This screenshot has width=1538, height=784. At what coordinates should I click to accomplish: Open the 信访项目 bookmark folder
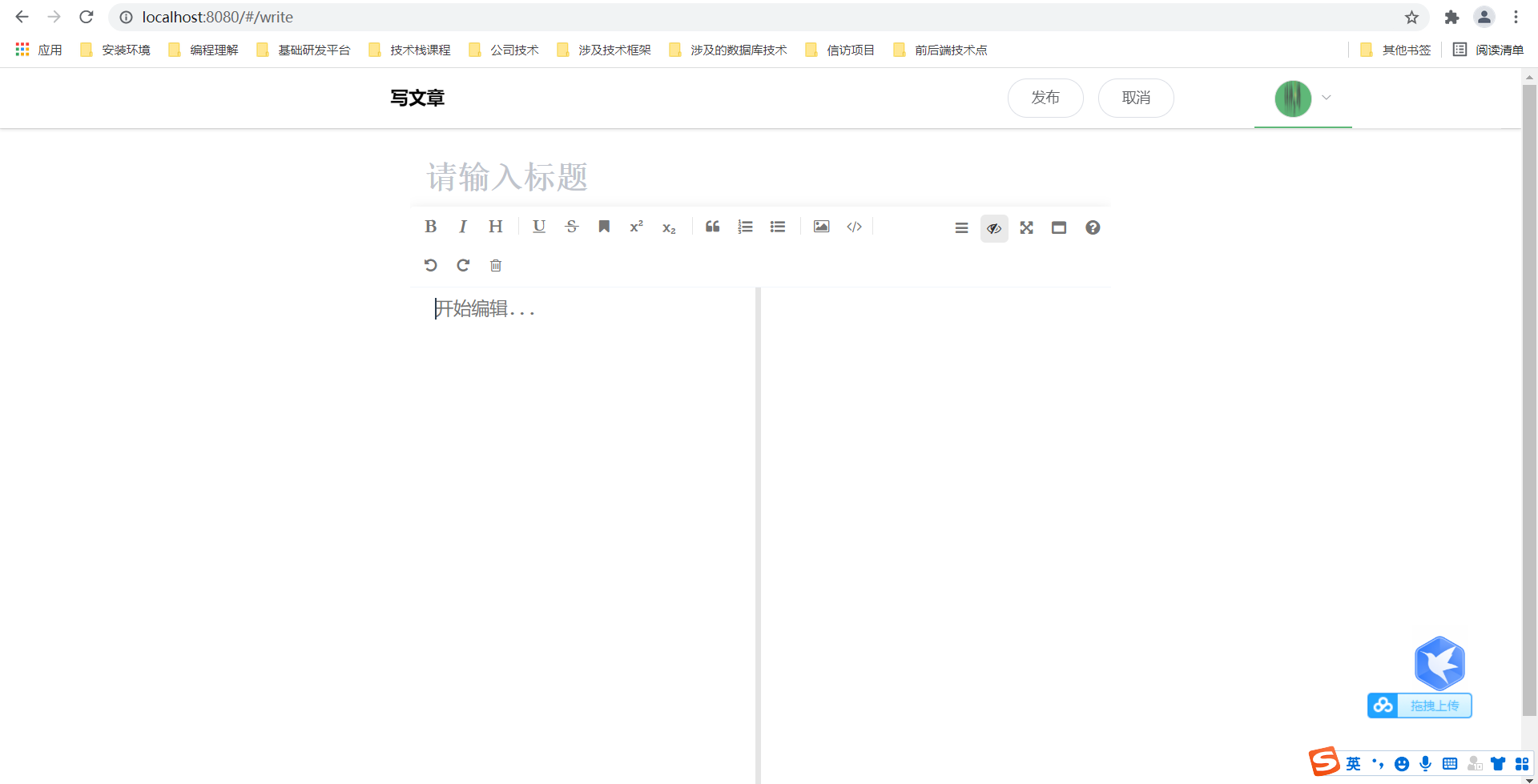[x=840, y=50]
